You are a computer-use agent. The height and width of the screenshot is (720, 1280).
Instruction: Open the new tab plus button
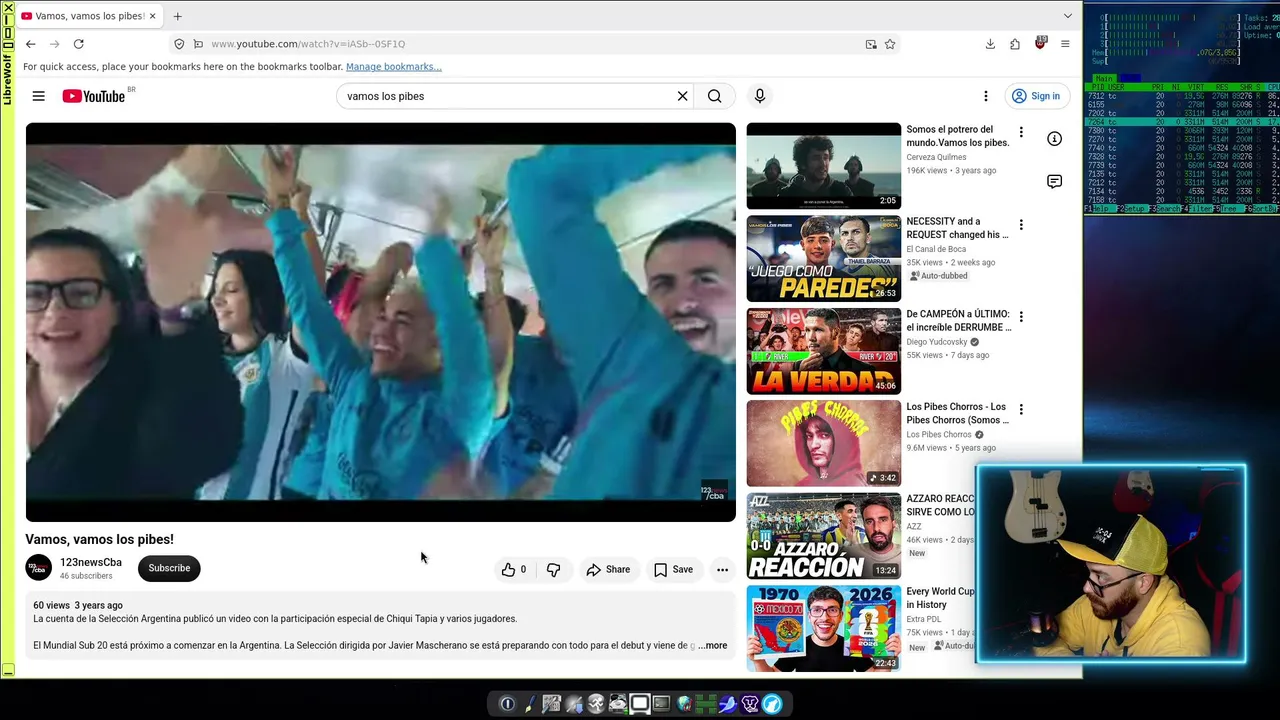click(177, 16)
